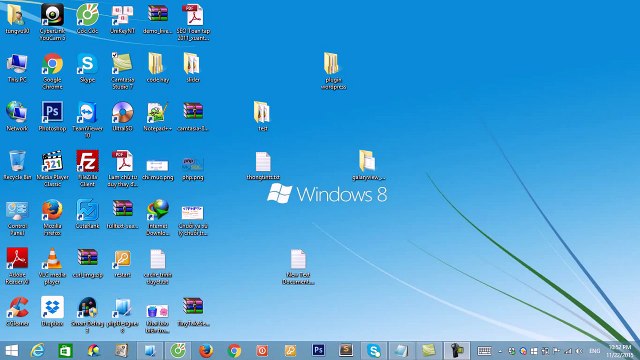Select the ccsl-img.zip archive on desktop
Viewport: 640px width, 360px height.
[87, 263]
